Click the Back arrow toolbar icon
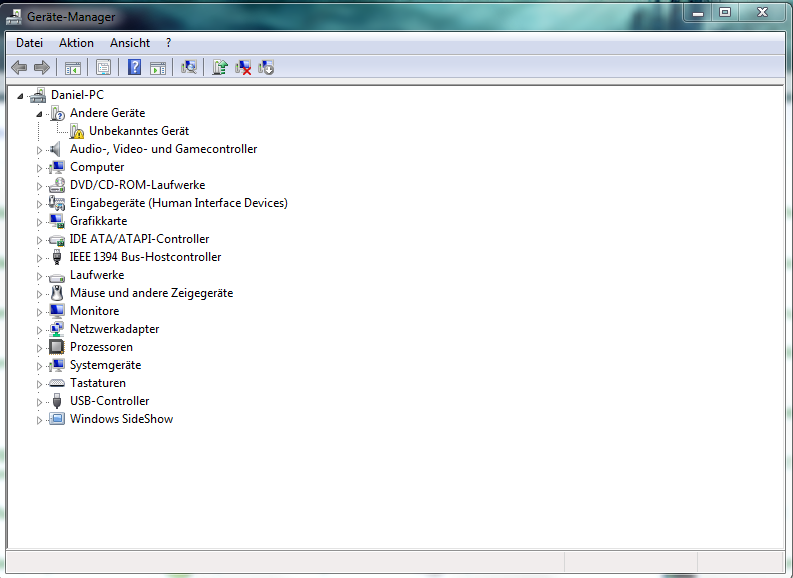 (19, 67)
